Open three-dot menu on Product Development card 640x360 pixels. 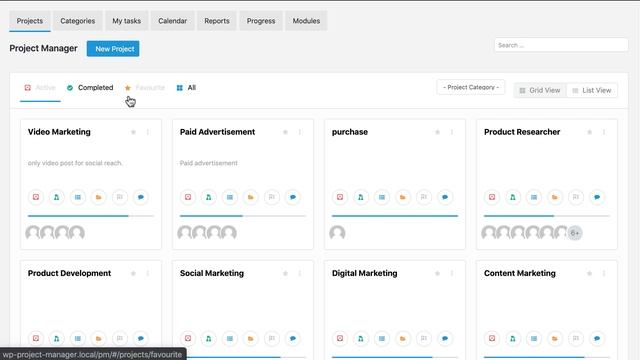point(148,273)
